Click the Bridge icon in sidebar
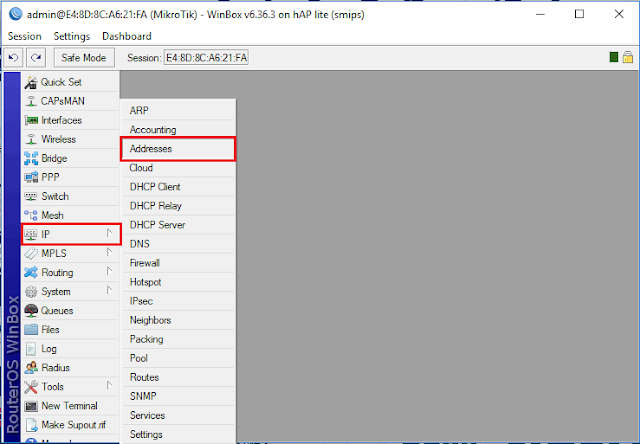 31,158
